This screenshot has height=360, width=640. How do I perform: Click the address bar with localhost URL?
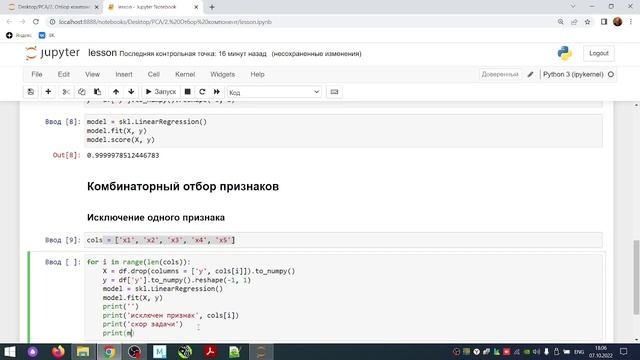tap(302, 22)
